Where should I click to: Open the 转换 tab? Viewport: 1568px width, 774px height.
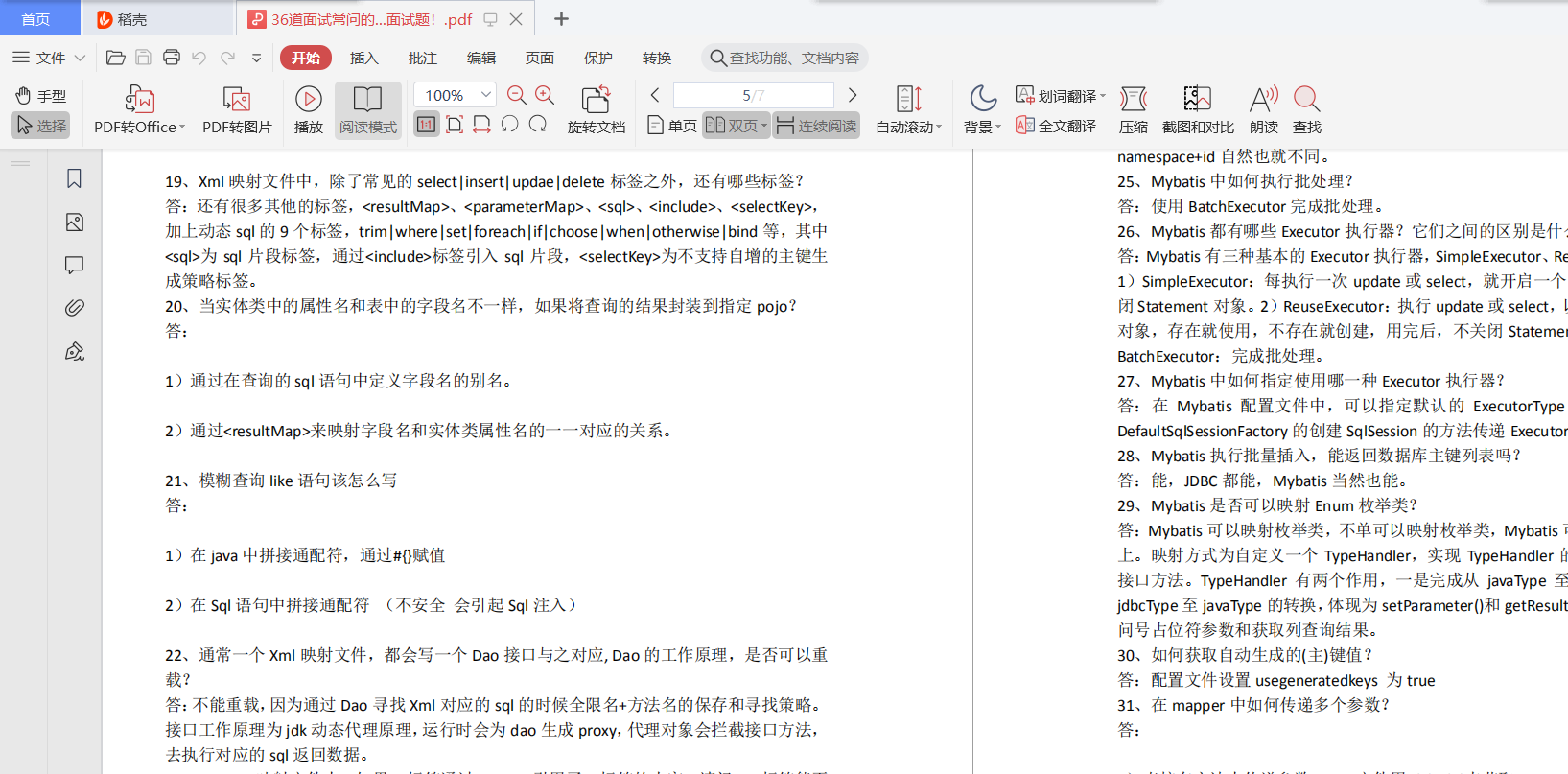pos(657,58)
